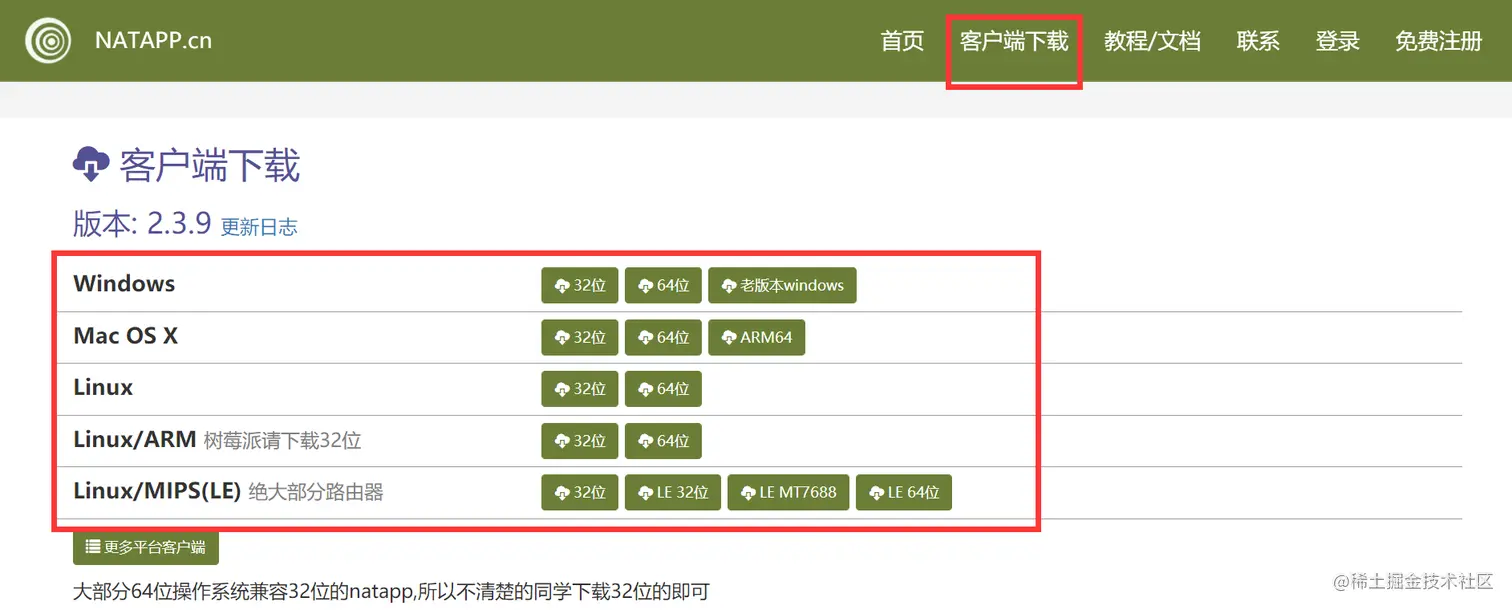Click the Mac OS X row label
1512x610 pixels.
pos(126,335)
